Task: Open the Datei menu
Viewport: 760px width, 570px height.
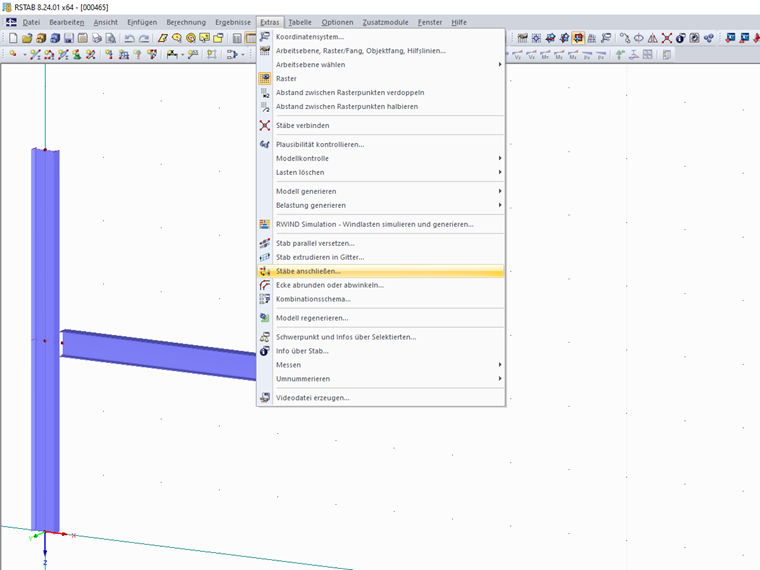Action: click(x=31, y=22)
